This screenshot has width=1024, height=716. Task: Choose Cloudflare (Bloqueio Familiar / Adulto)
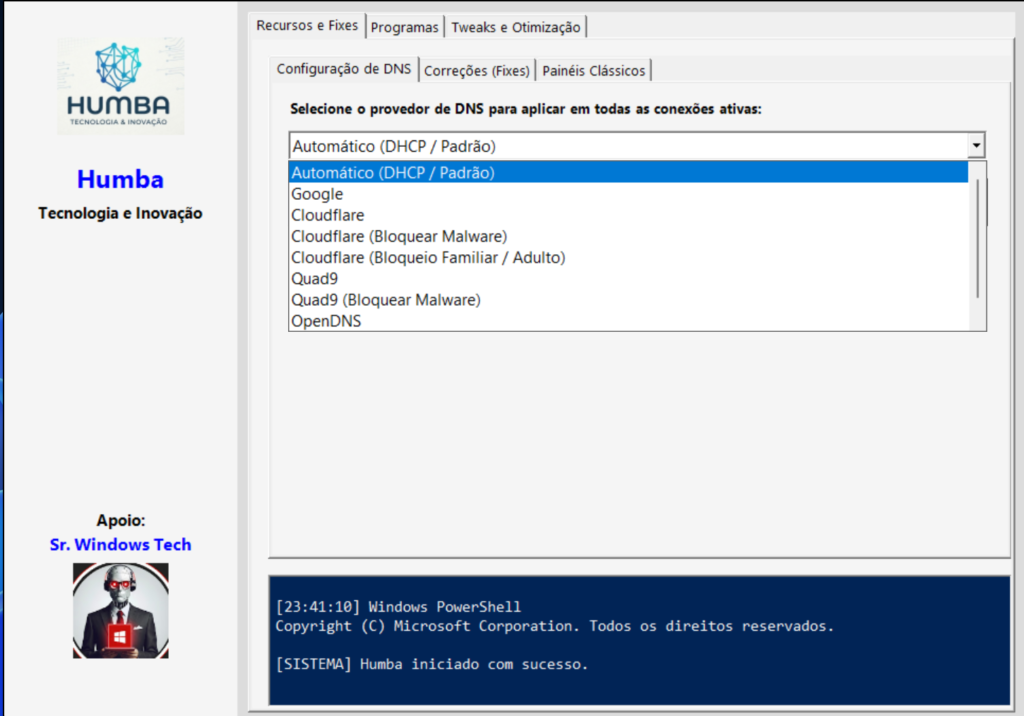[x=428, y=257]
